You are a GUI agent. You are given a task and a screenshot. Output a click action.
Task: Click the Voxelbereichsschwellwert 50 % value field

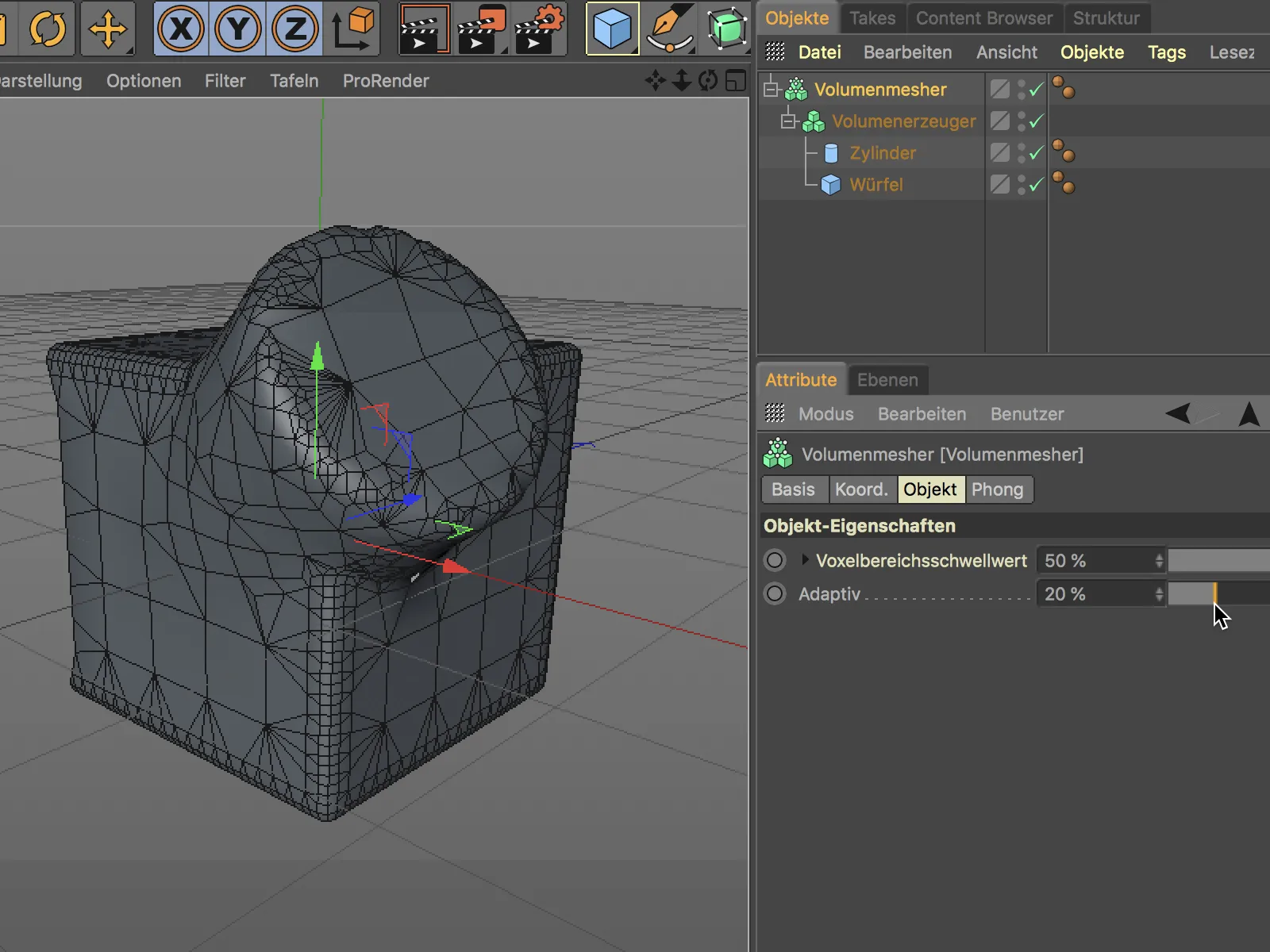[1095, 561]
